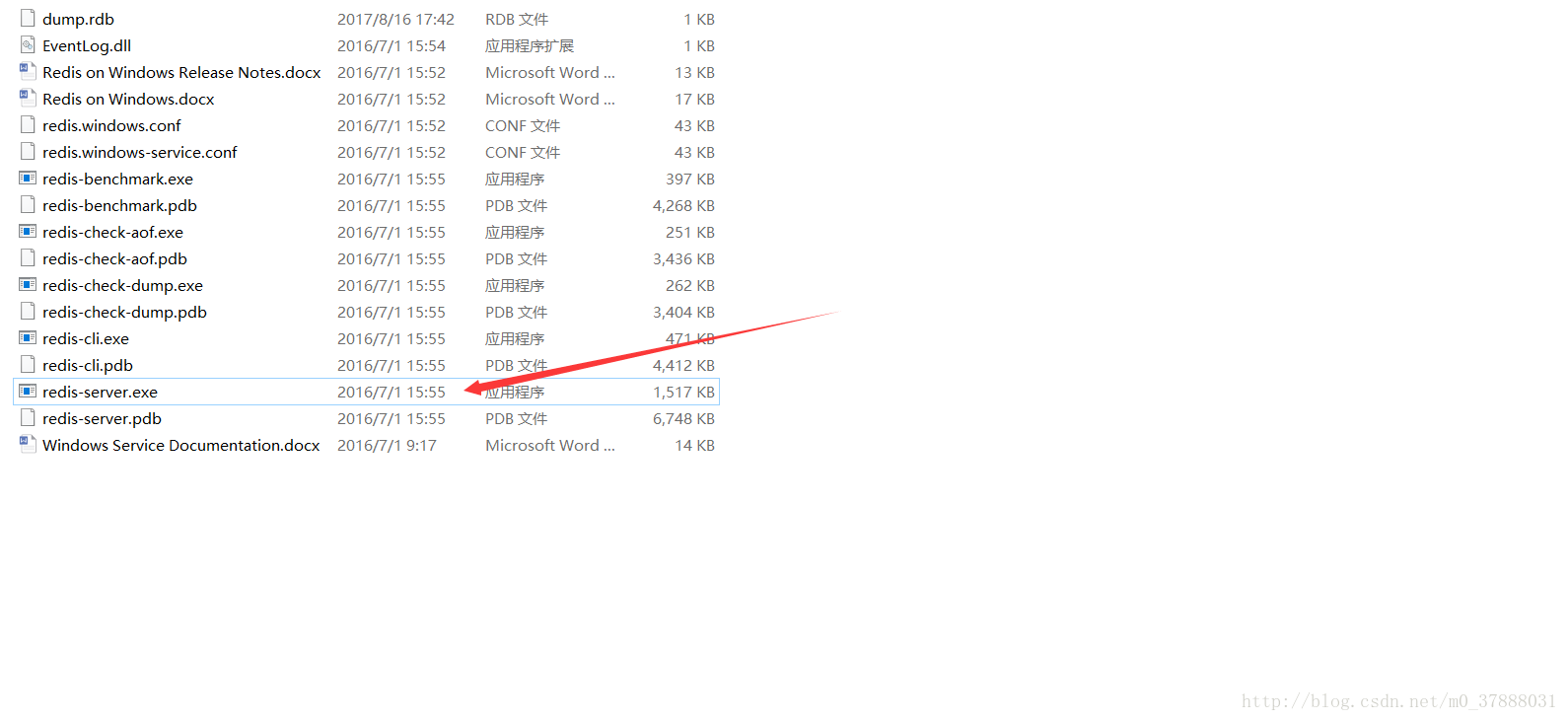Click the redis-benchmark.pdb file icon

[x=28, y=205]
